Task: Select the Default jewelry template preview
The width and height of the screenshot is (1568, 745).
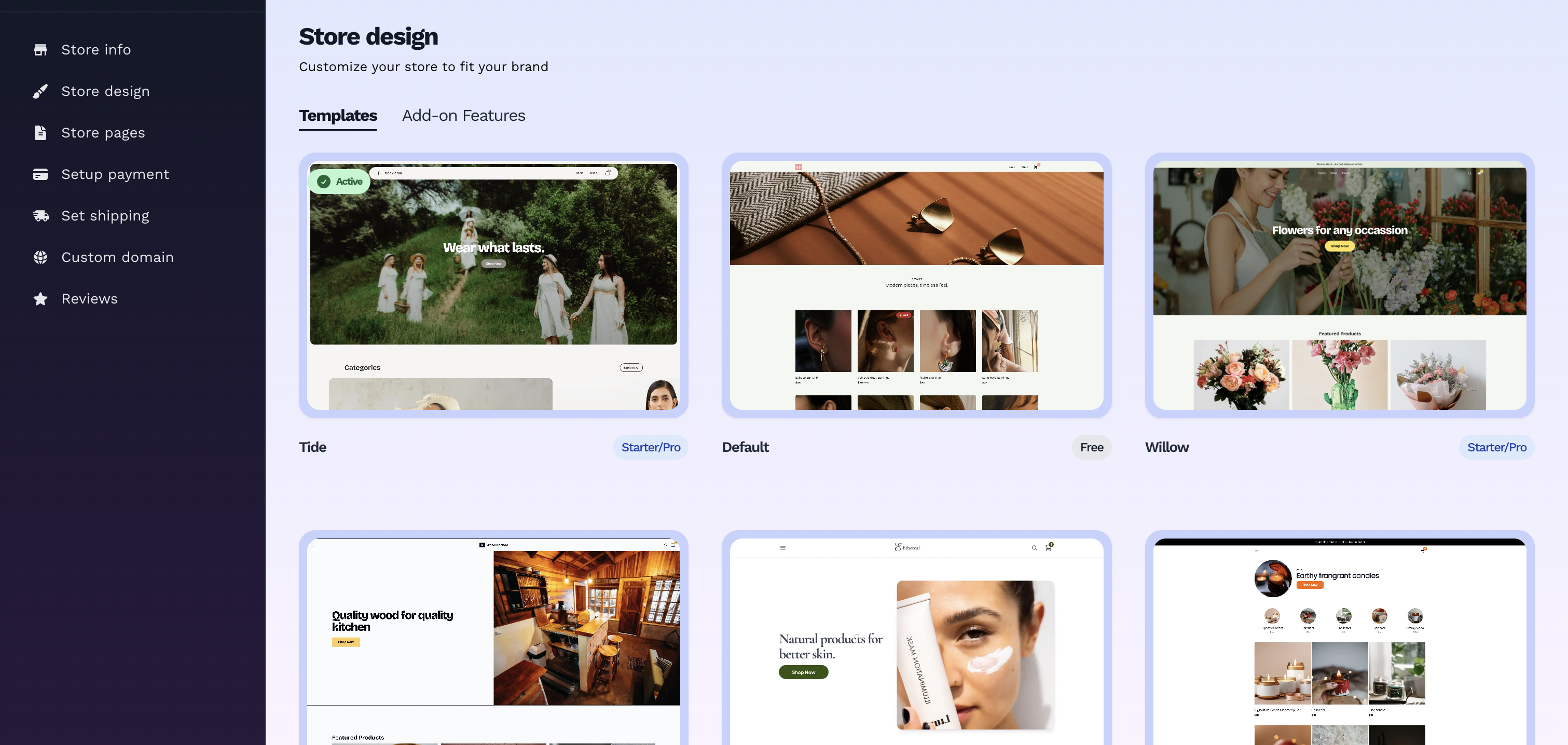Action: (916, 285)
